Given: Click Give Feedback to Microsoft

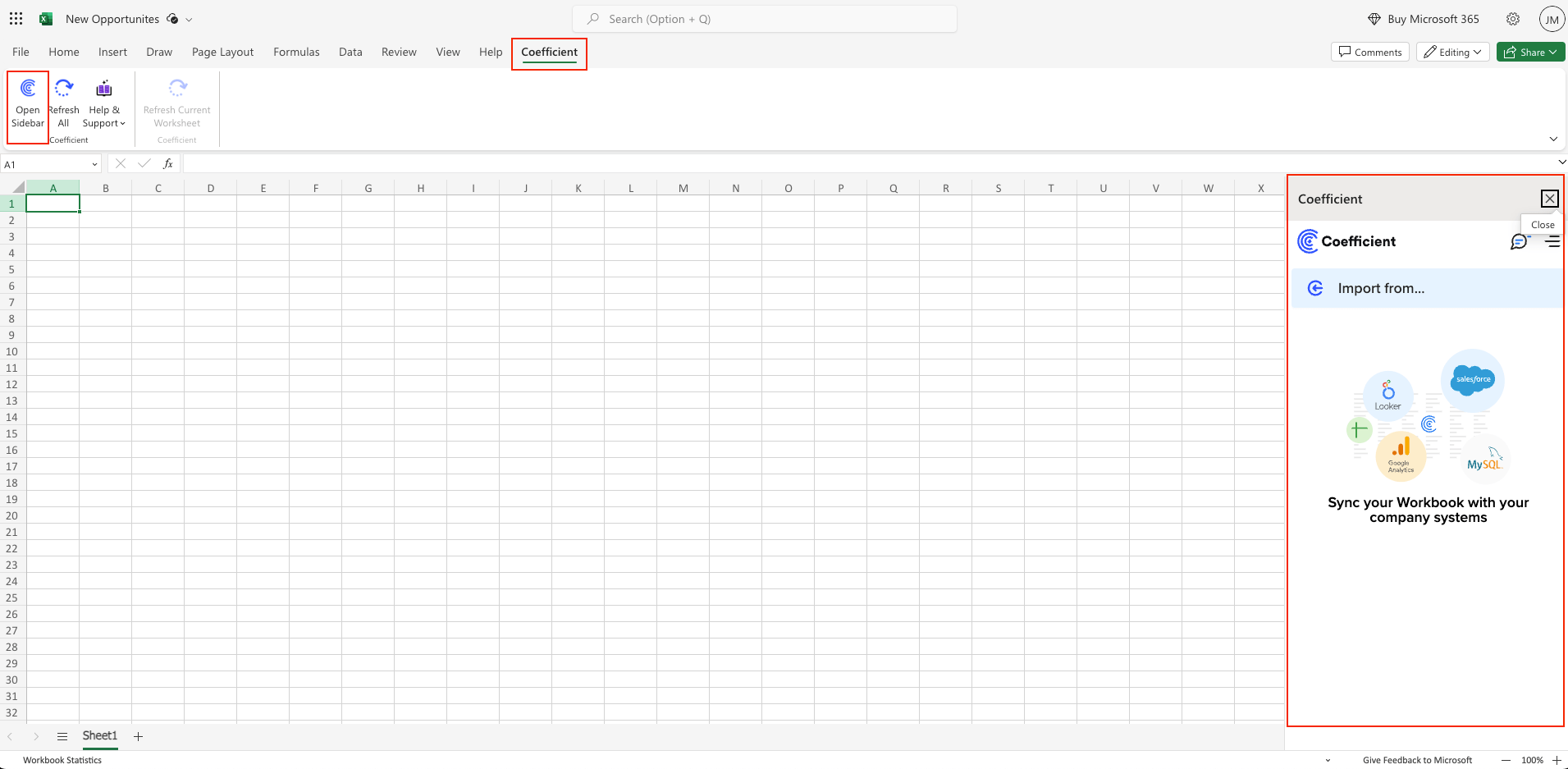Looking at the screenshot, I should pos(1417,760).
